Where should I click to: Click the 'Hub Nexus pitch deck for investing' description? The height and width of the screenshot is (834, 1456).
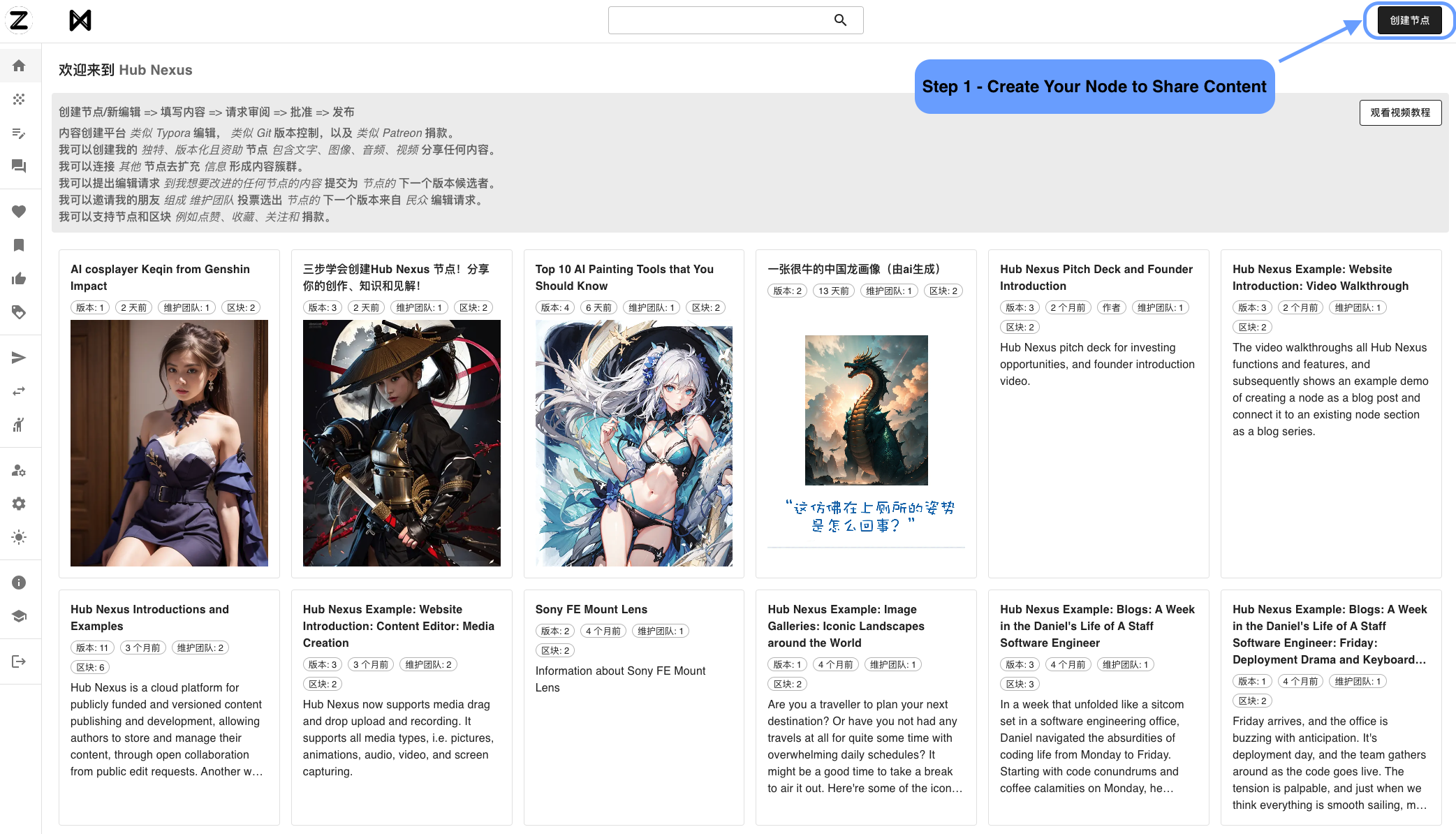coord(1097,364)
